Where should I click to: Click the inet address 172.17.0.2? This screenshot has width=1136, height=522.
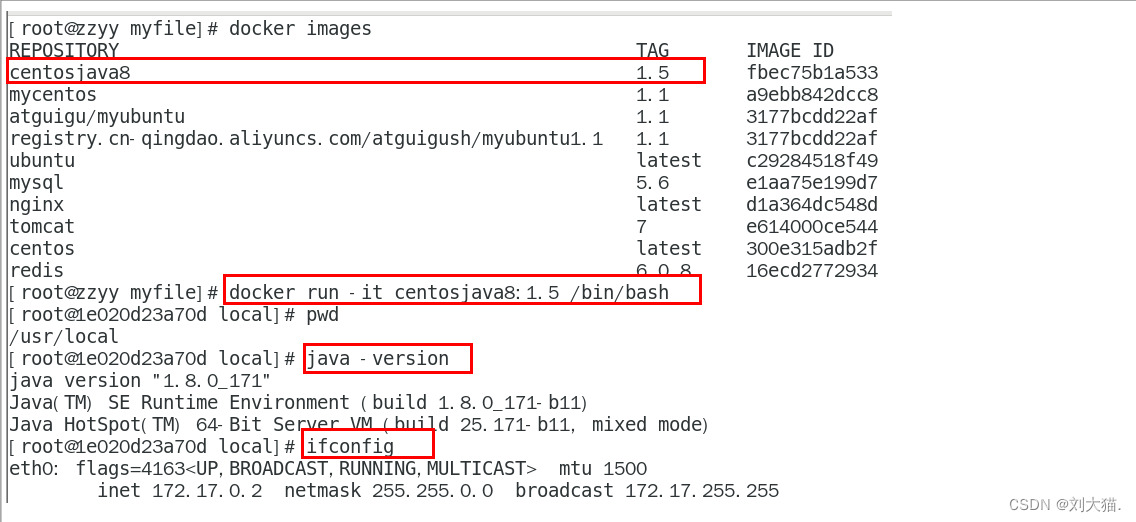point(206,491)
